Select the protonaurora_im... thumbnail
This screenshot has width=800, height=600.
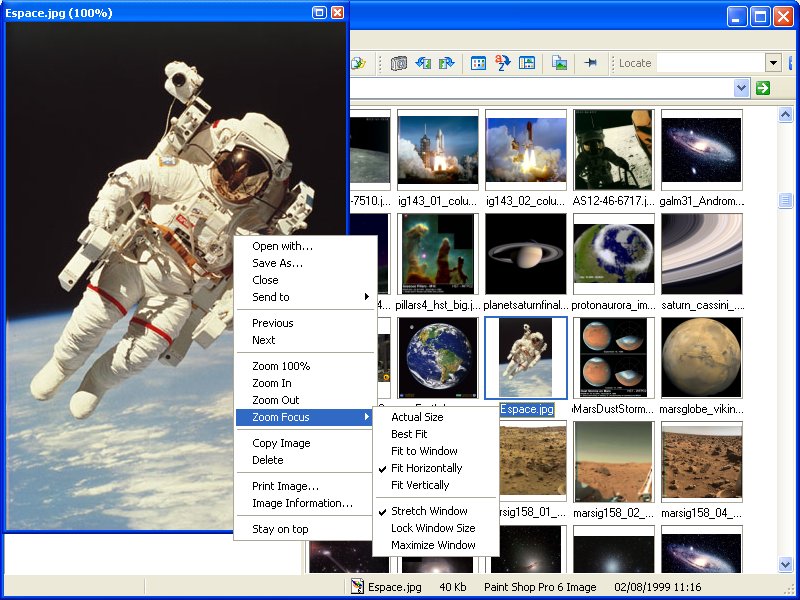[x=613, y=254]
